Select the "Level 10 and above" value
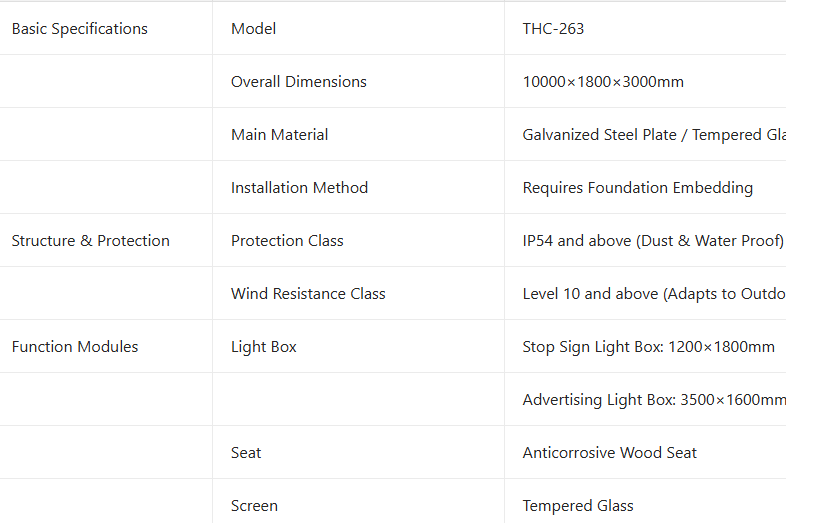815x523 pixels. coord(654,294)
